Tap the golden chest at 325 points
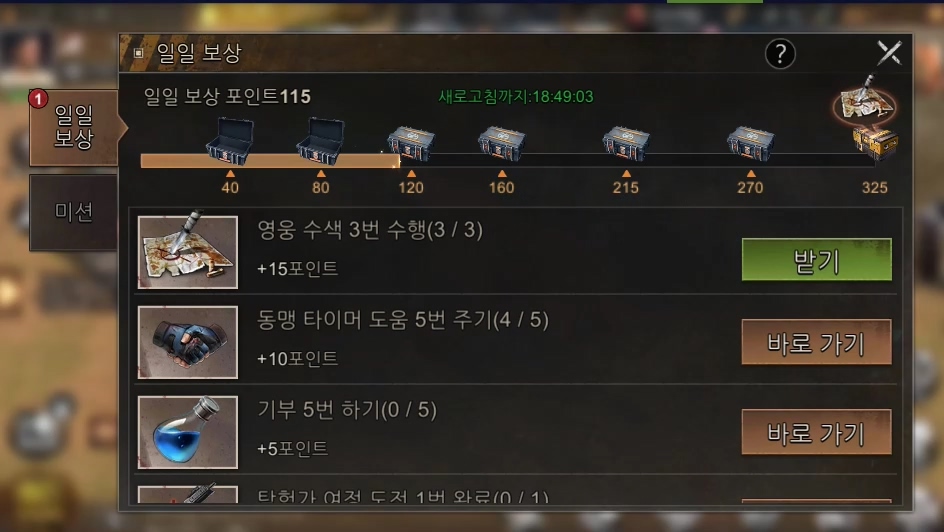Viewport: 944px width, 532px height. pyautogui.click(x=875, y=143)
